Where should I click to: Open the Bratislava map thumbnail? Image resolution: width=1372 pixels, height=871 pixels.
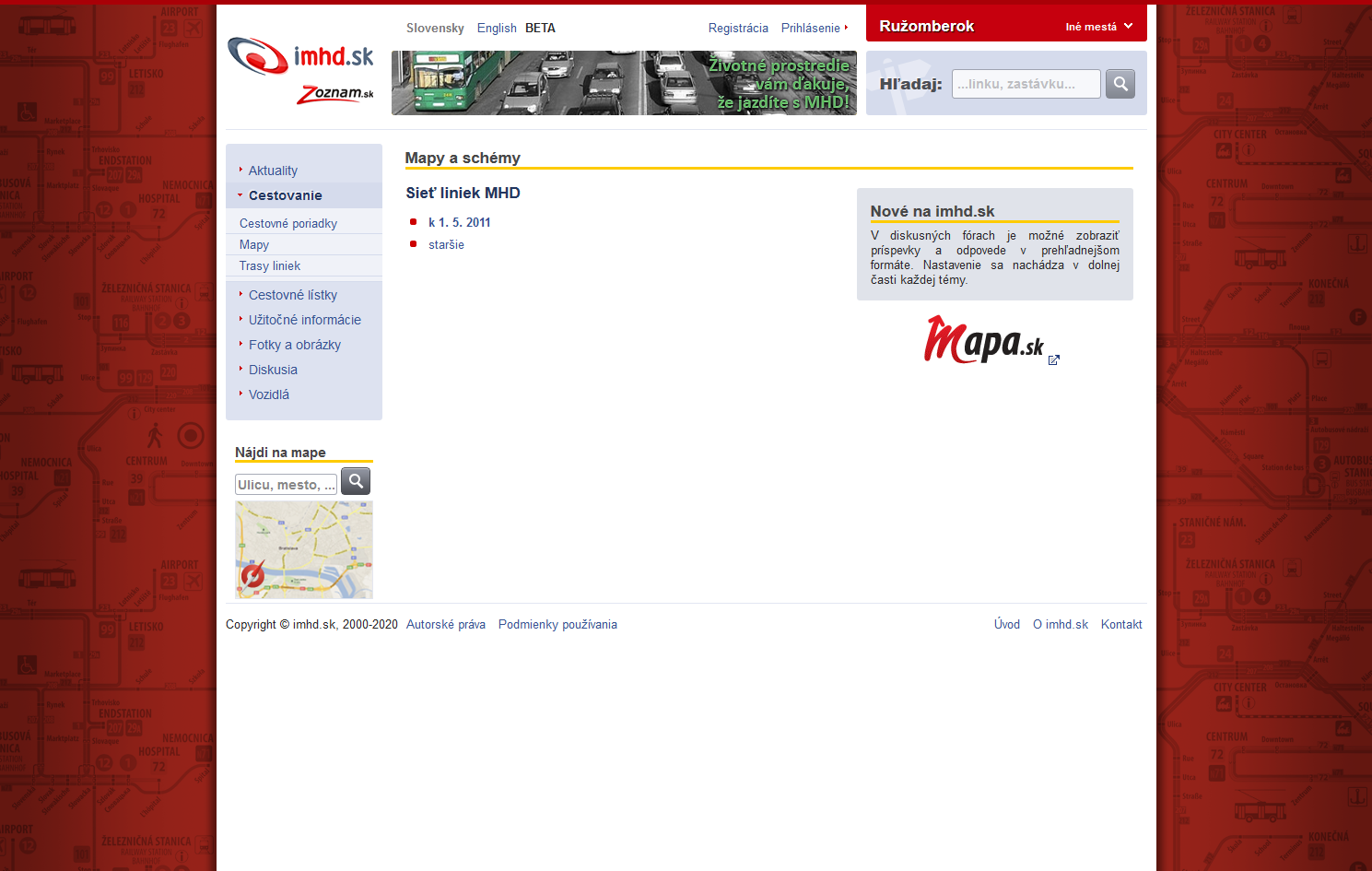(x=304, y=549)
